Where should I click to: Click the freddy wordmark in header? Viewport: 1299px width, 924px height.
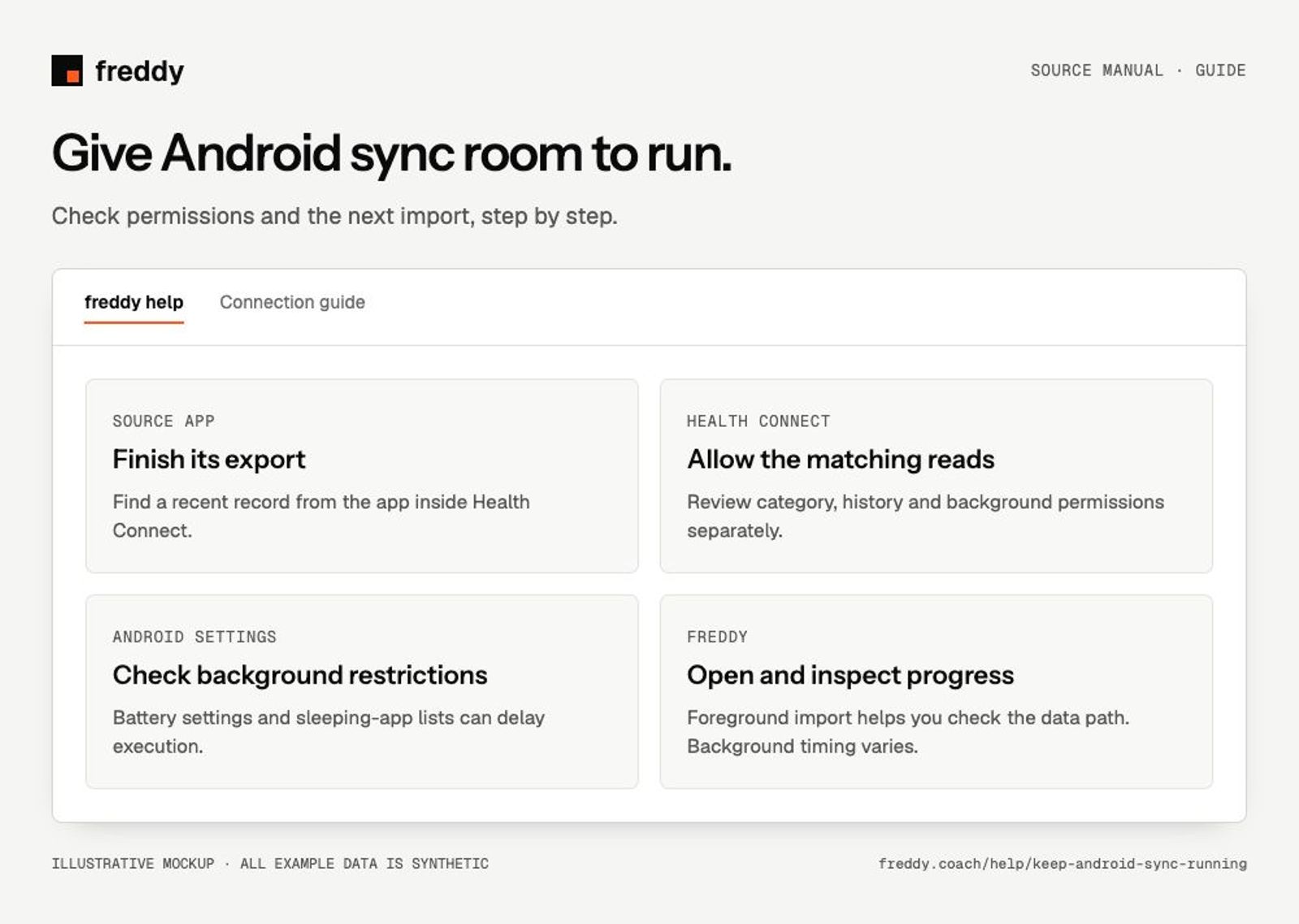(140, 71)
